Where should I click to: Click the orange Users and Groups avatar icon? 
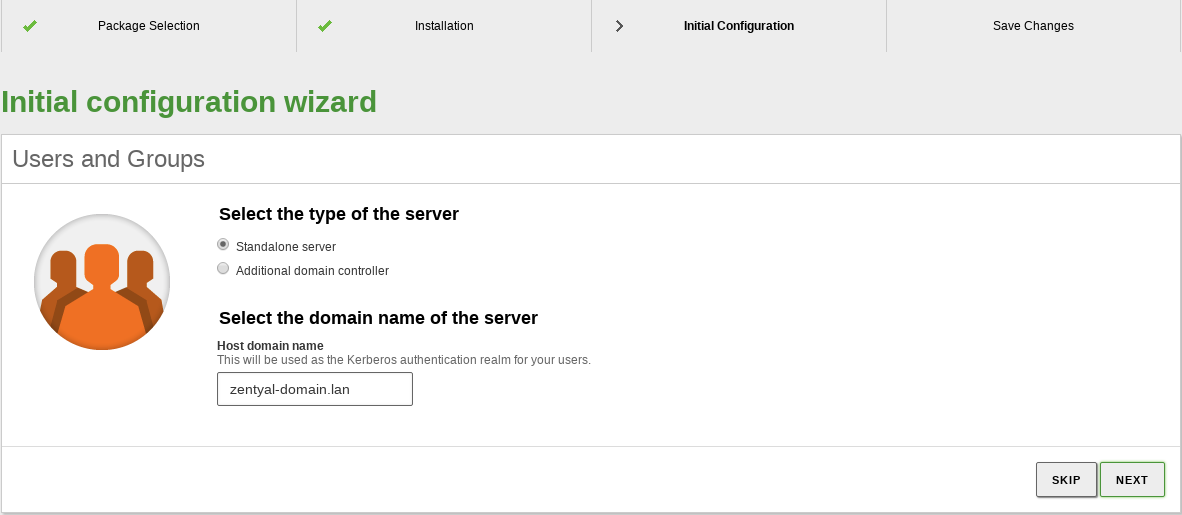(102, 282)
